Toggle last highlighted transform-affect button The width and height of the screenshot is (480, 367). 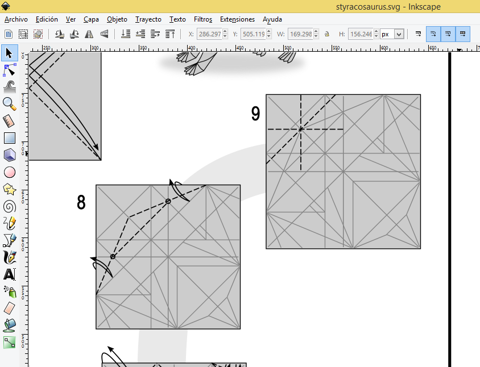(x=463, y=34)
